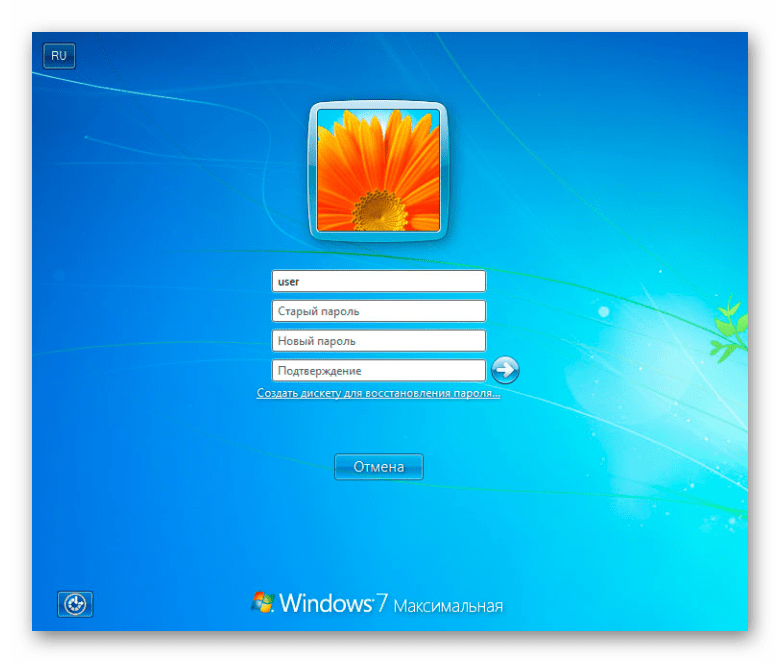This screenshot has height=663, width=780.
Task: Open the Ease of Access button
Action: click(76, 604)
